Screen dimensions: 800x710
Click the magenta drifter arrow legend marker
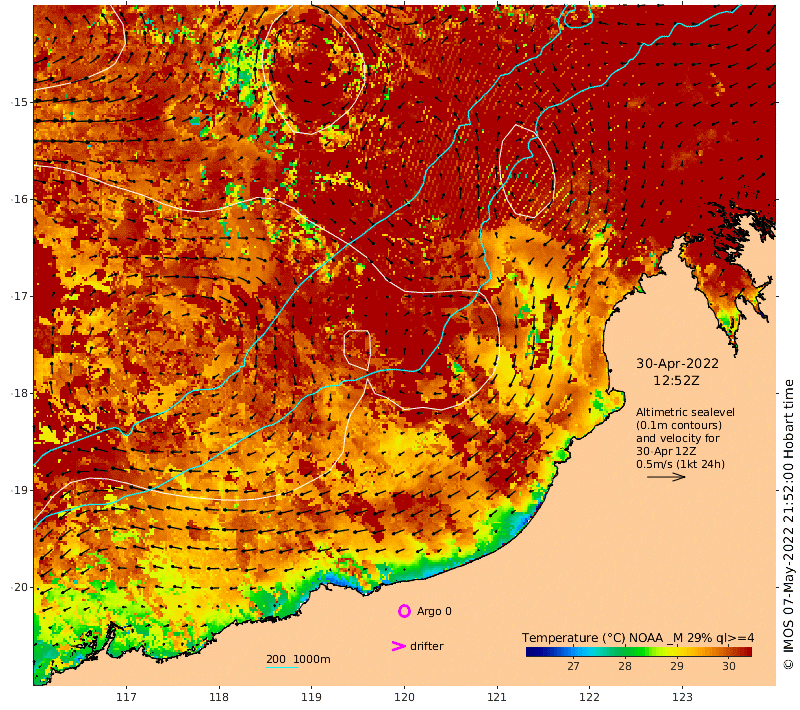coord(398,646)
